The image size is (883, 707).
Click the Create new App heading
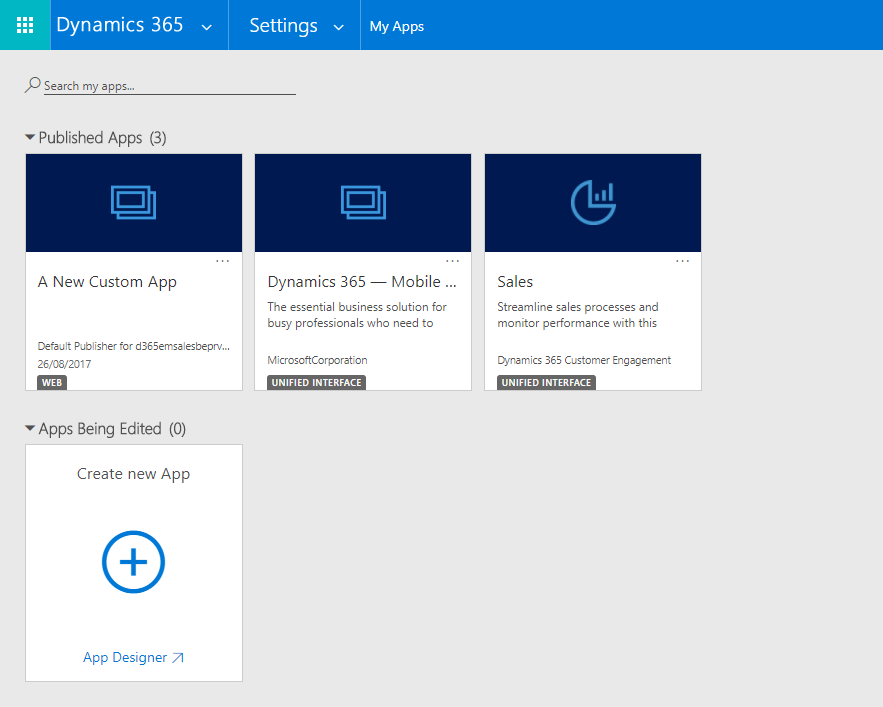[x=133, y=474]
